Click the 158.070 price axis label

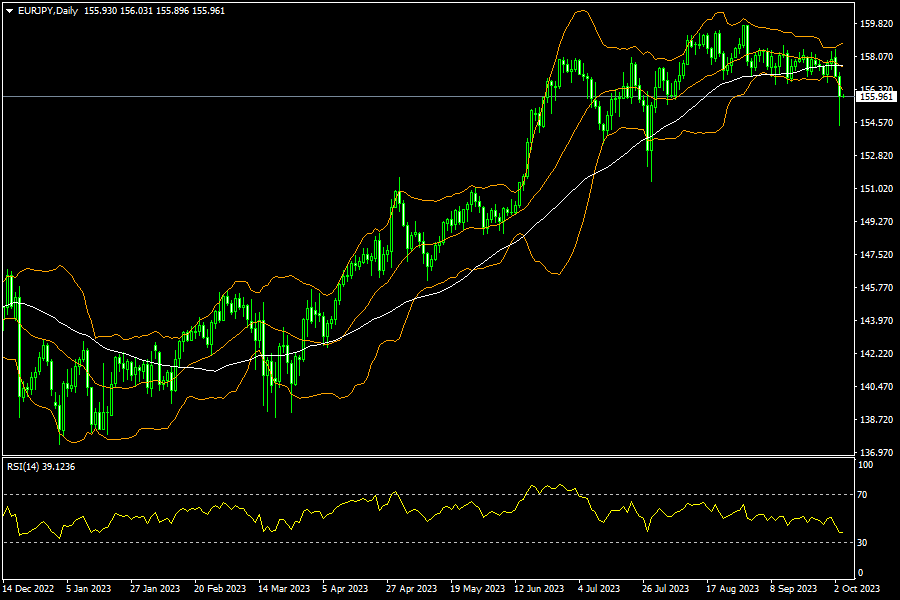click(876, 56)
